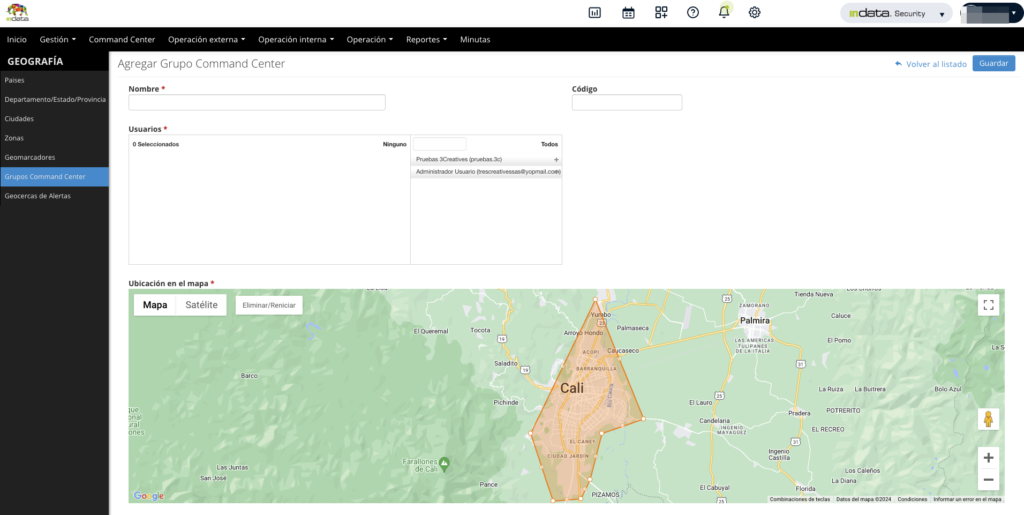Click the add widget grid icon
The width and height of the screenshot is (1024, 515).
(x=661, y=13)
